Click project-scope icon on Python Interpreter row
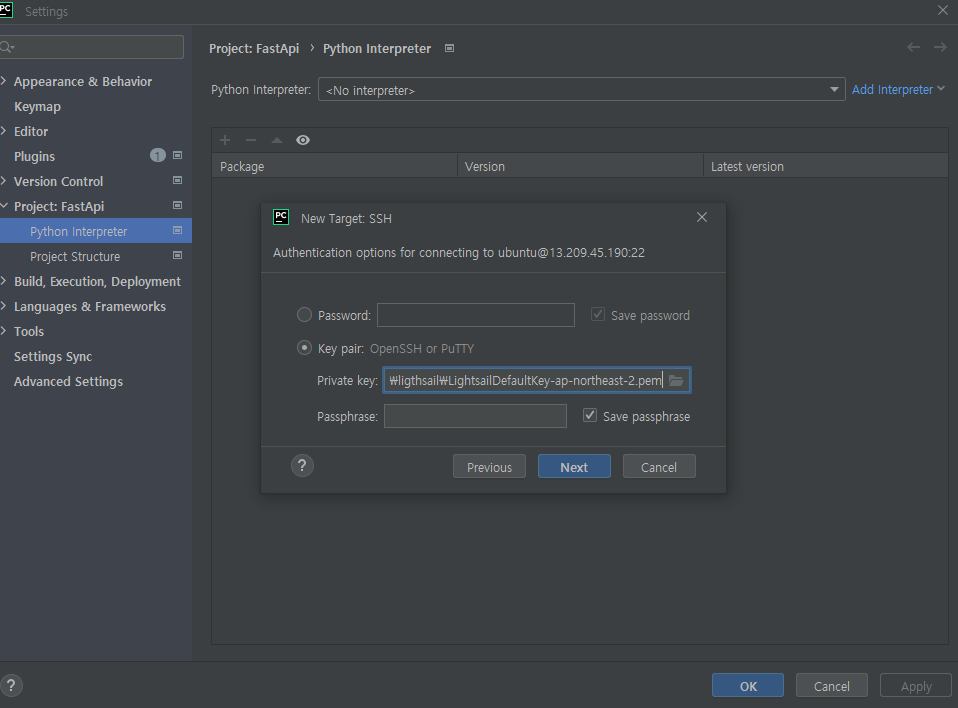958x708 pixels. coord(177,231)
